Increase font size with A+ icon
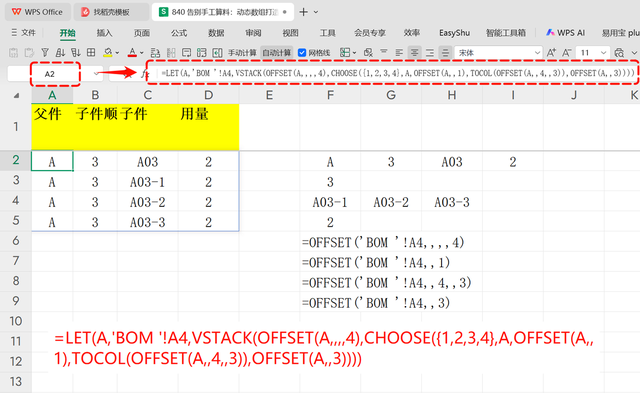The height and width of the screenshot is (393, 640). [551, 53]
